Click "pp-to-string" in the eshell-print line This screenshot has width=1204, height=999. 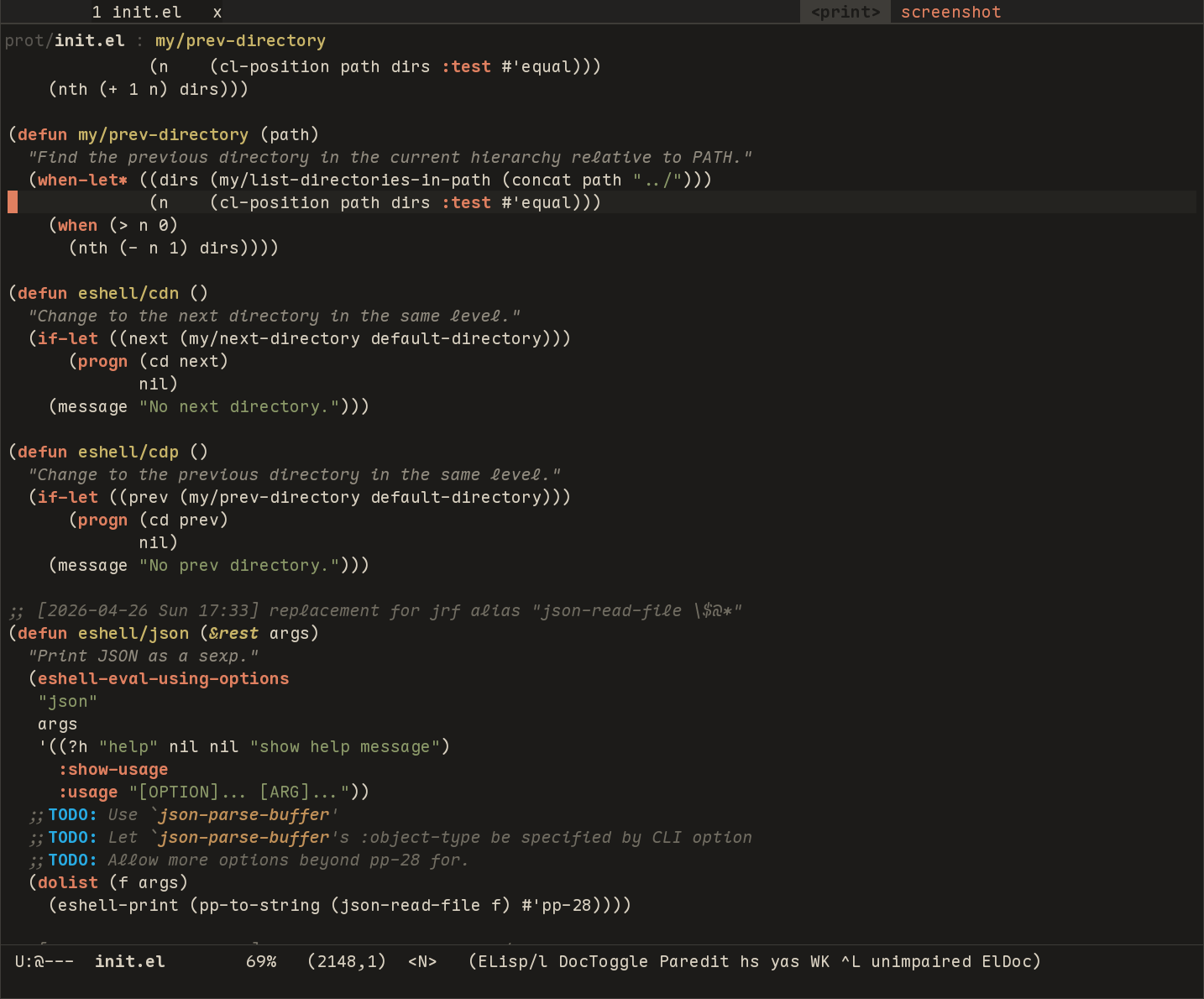pos(259,905)
